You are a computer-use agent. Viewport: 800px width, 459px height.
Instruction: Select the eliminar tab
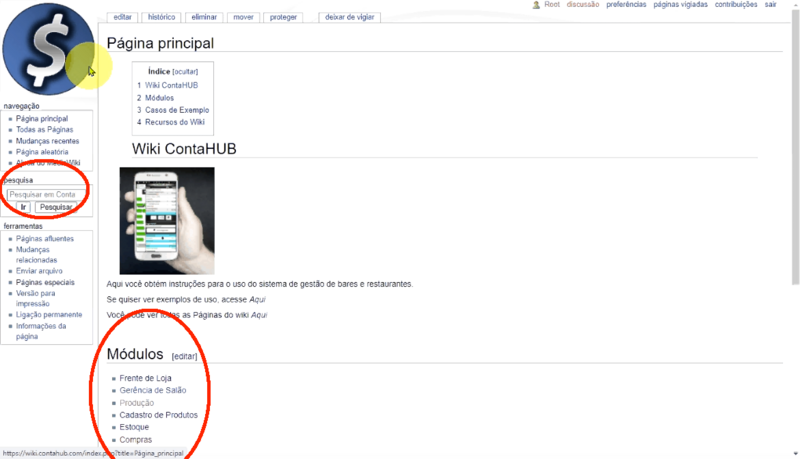[204, 17]
